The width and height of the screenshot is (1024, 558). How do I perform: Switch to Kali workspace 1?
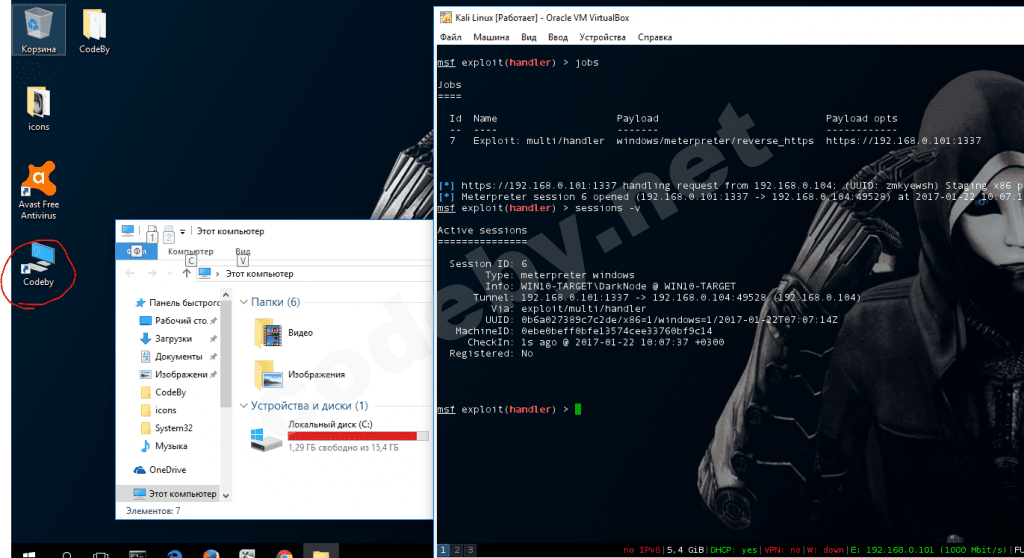[443, 550]
